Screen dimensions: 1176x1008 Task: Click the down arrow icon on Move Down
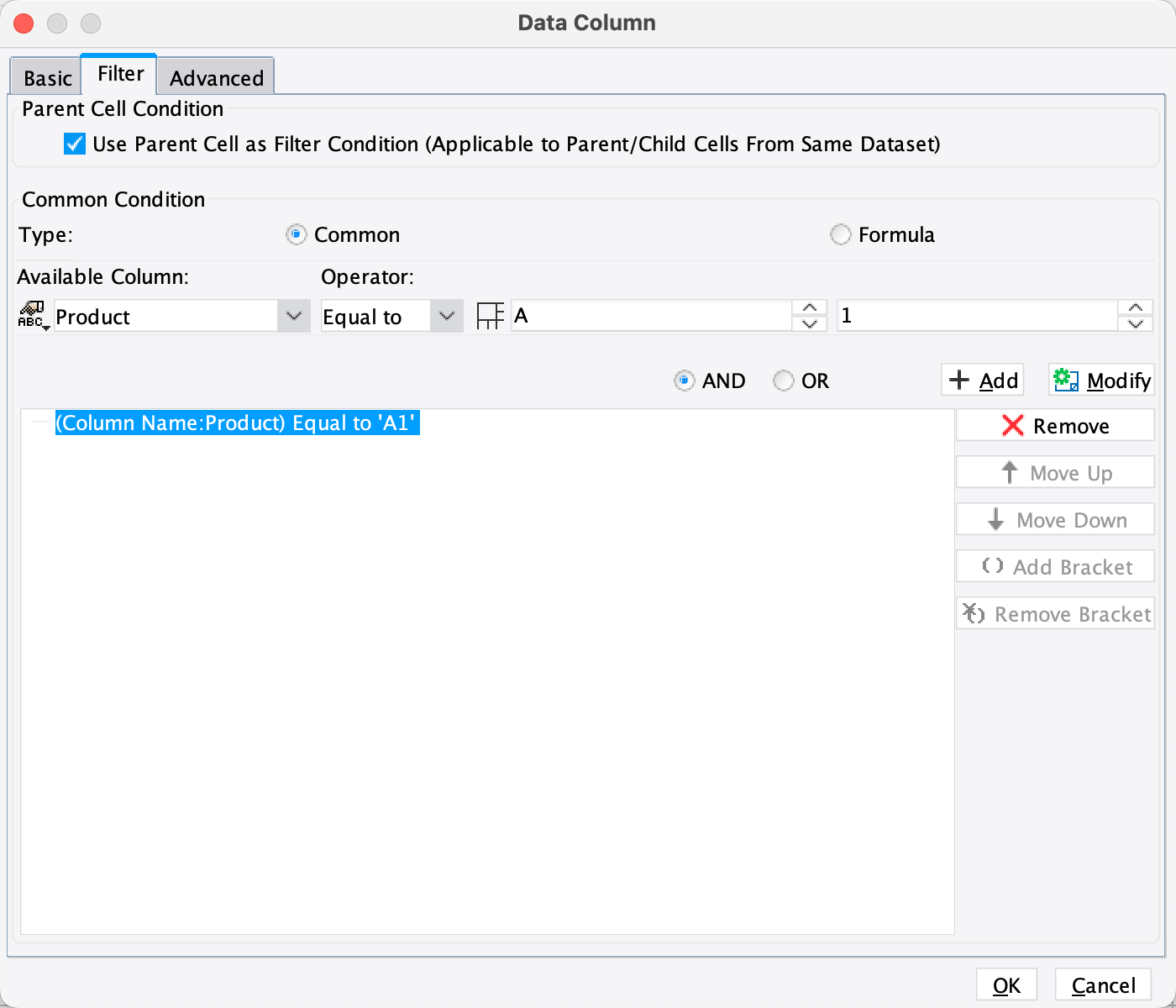pyautogui.click(x=996, y=519)
